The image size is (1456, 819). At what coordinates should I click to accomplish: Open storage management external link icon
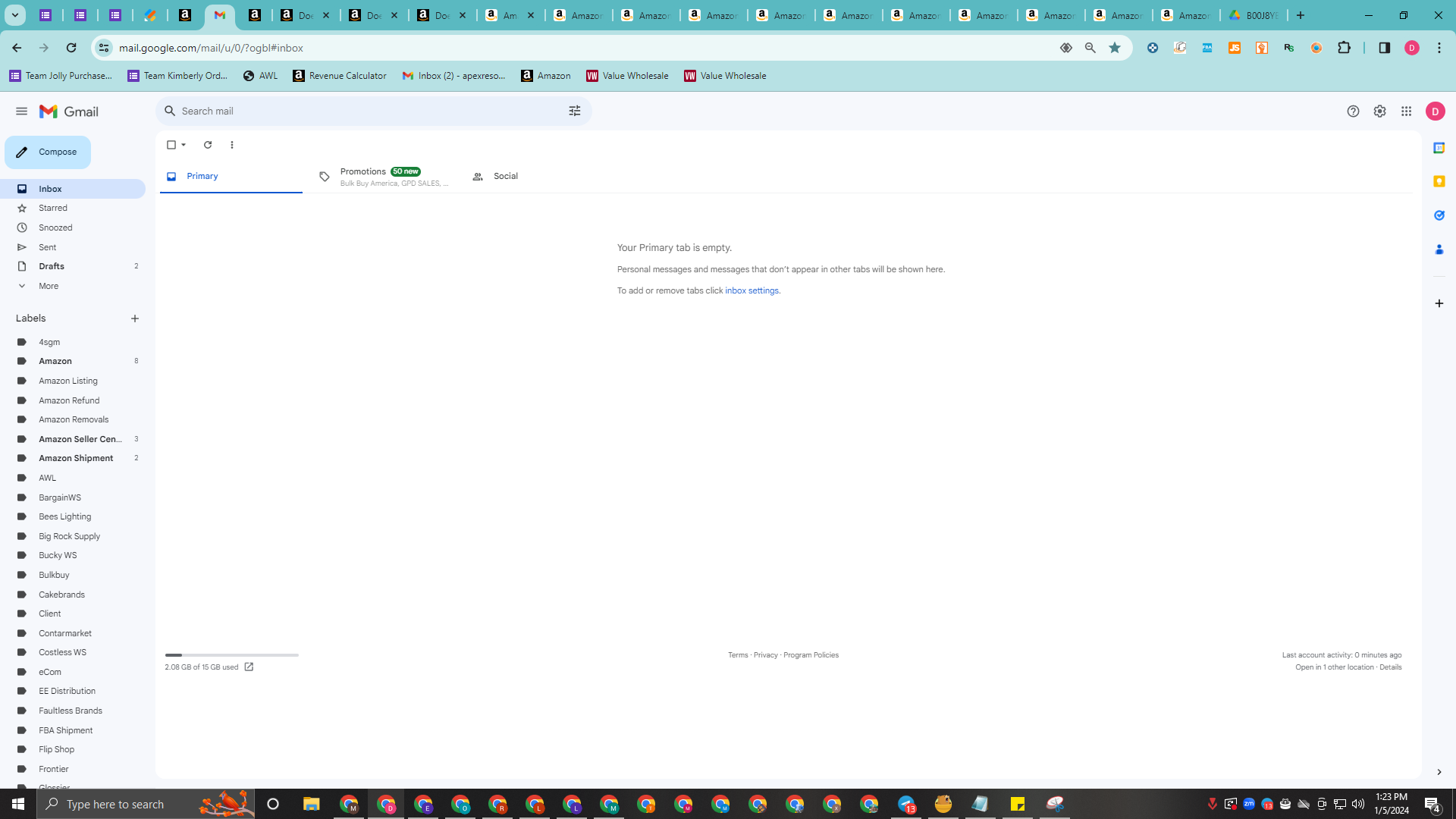click(x=249, y=667)
